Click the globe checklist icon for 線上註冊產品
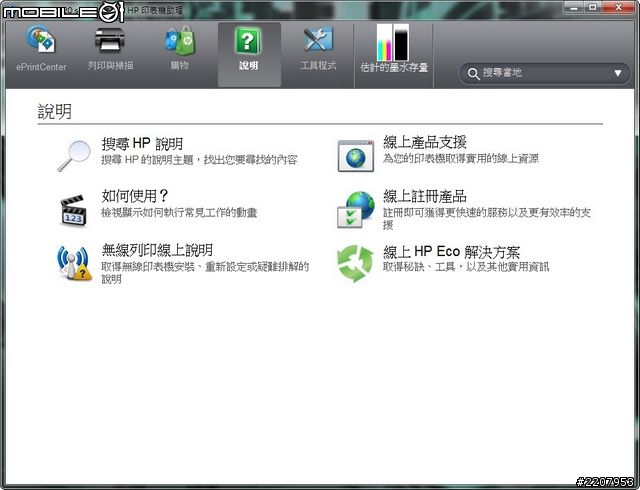 pos(356,209)
